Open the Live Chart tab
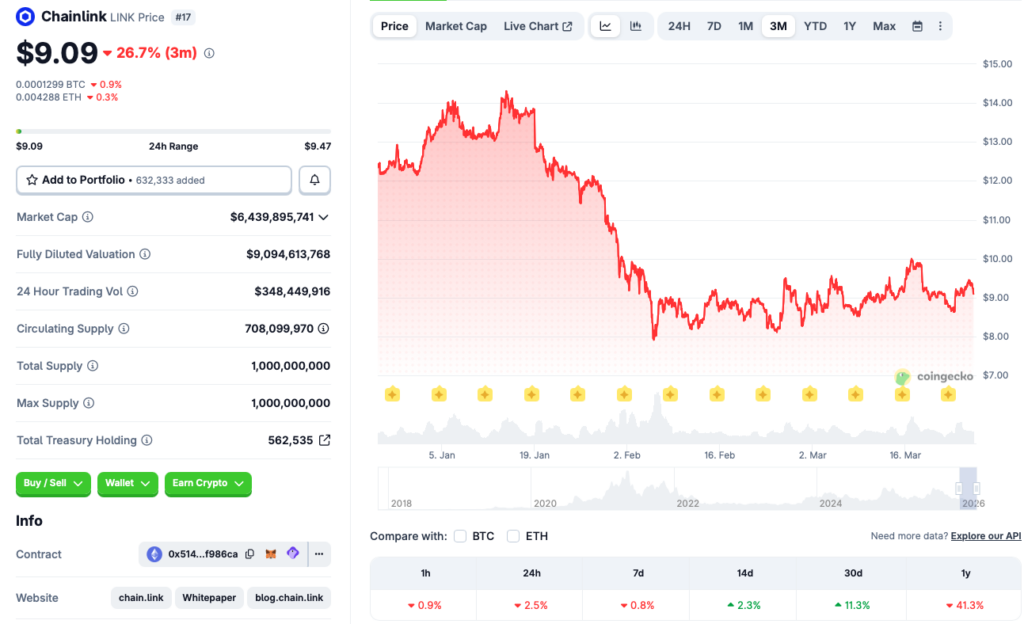1024x624 pixels. 538,26
